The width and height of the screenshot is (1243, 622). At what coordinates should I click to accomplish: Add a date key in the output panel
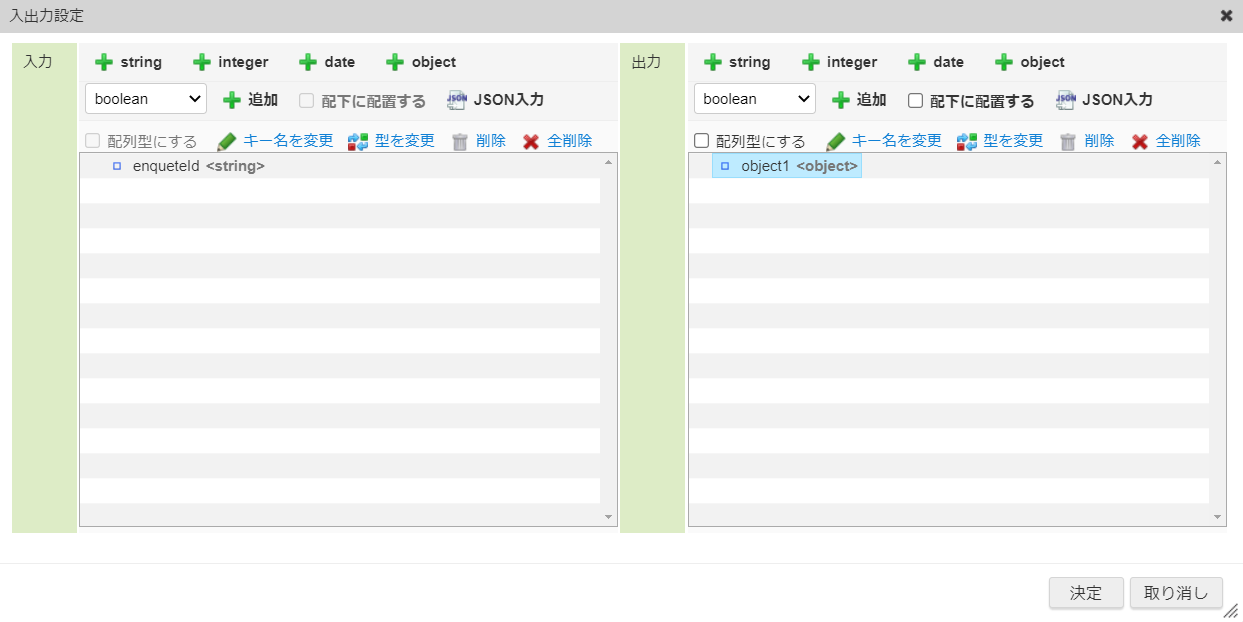coord(936,62)
